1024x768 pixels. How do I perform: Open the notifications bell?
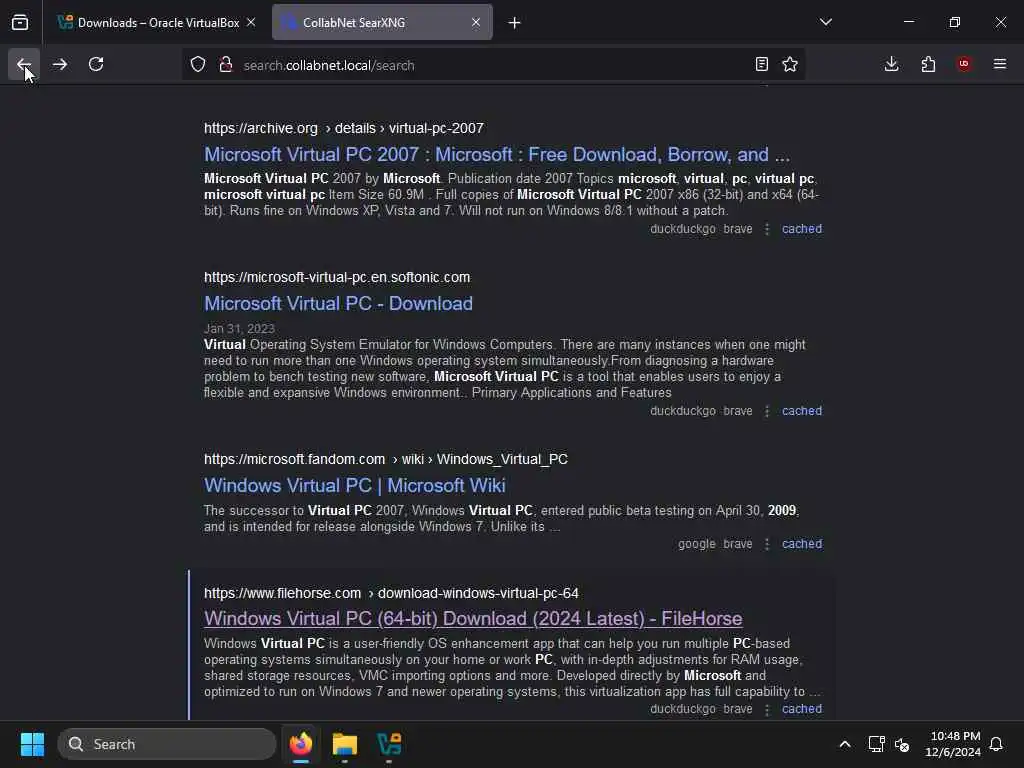[x=996, y=744]
